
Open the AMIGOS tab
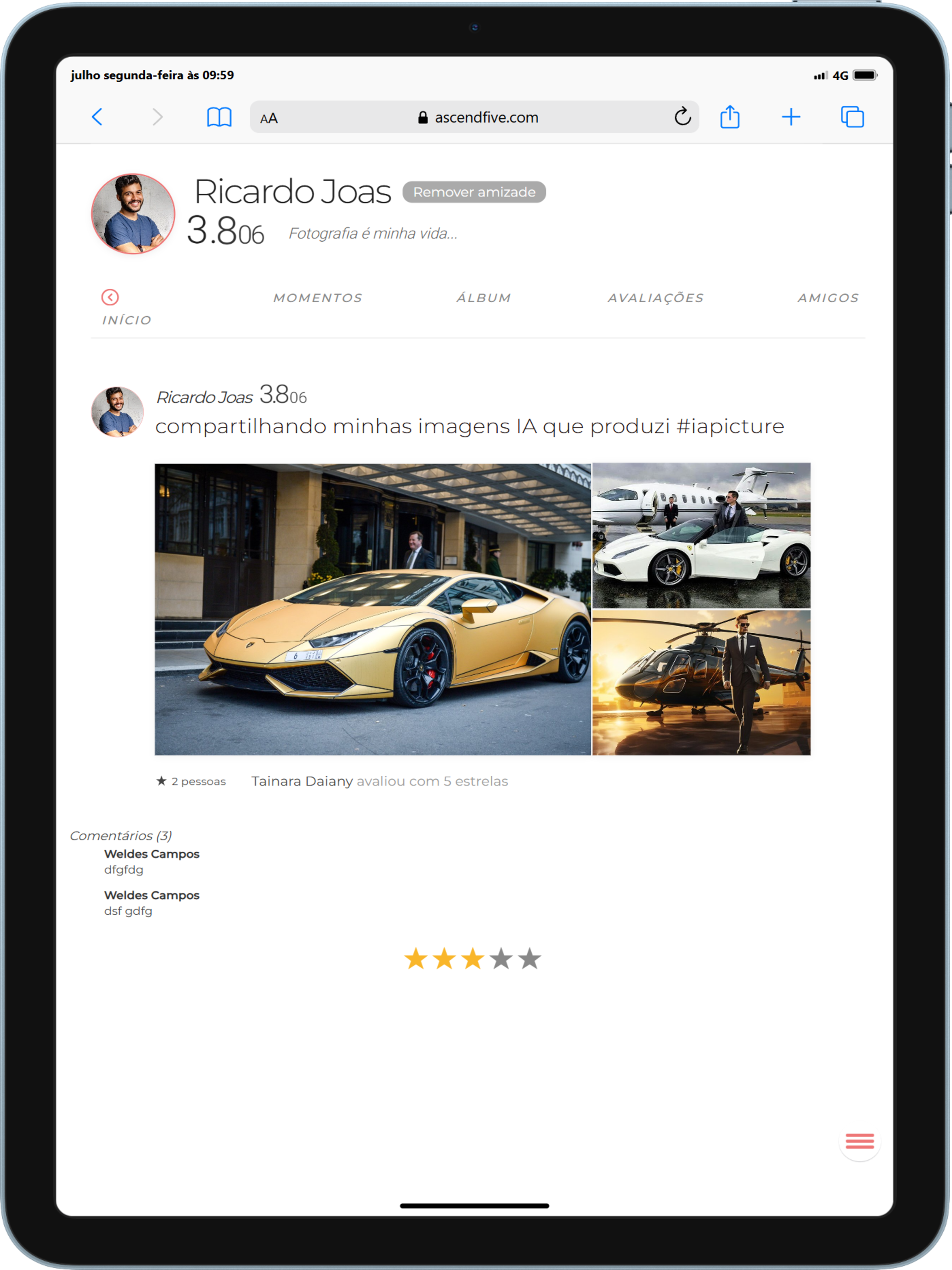point(829,297)
